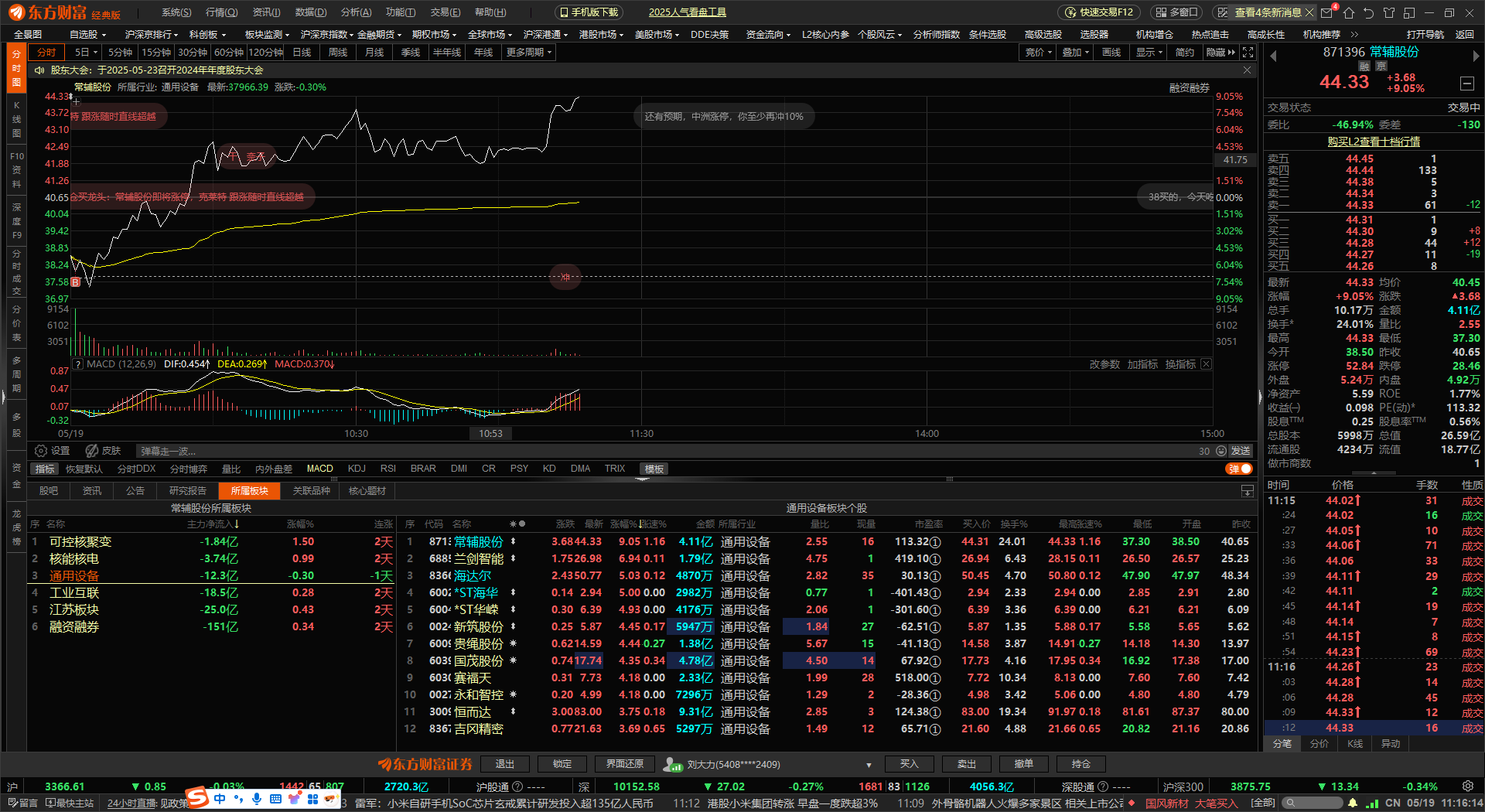
Task: Click the Sogou input method S logo
Action: [197, 797]
